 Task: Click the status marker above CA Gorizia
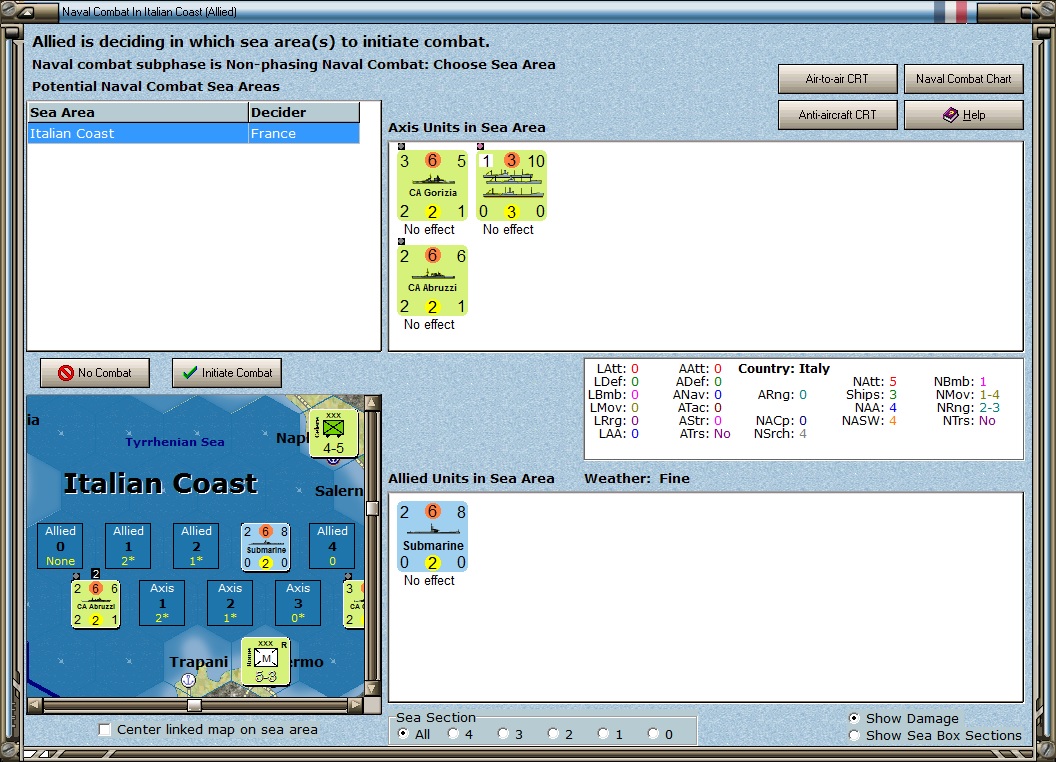click(x=401, y=146)
